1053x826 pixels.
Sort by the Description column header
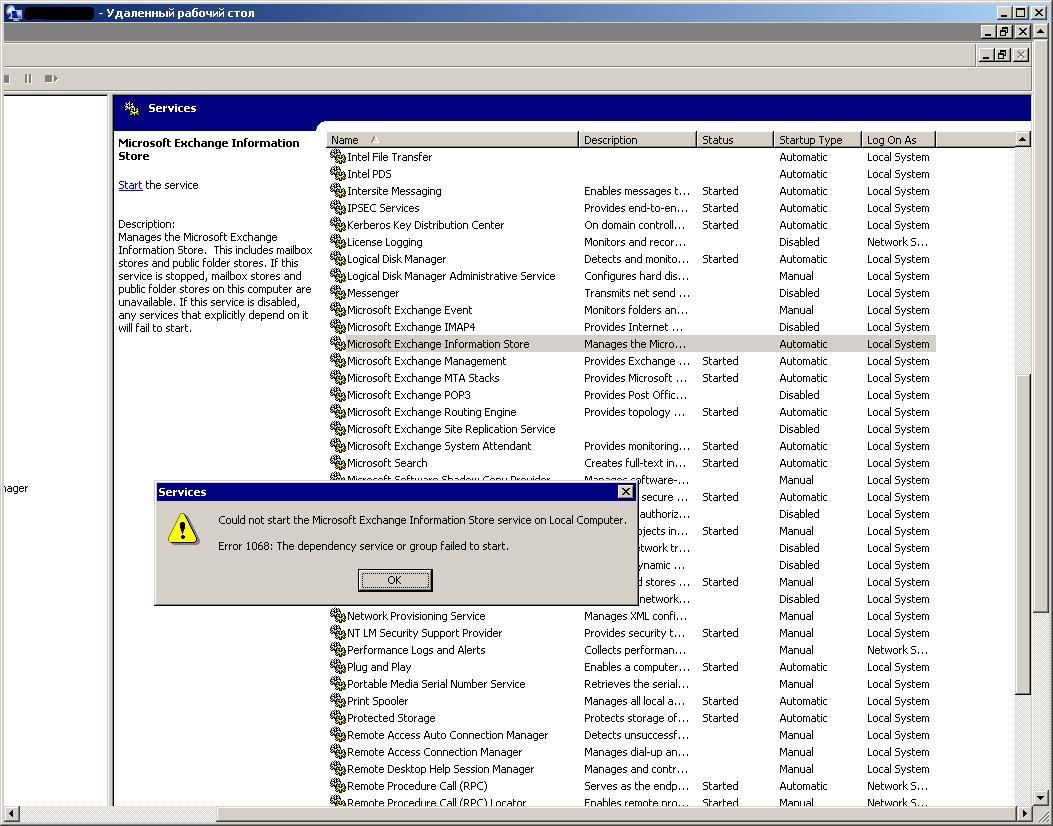pos(637,140)
